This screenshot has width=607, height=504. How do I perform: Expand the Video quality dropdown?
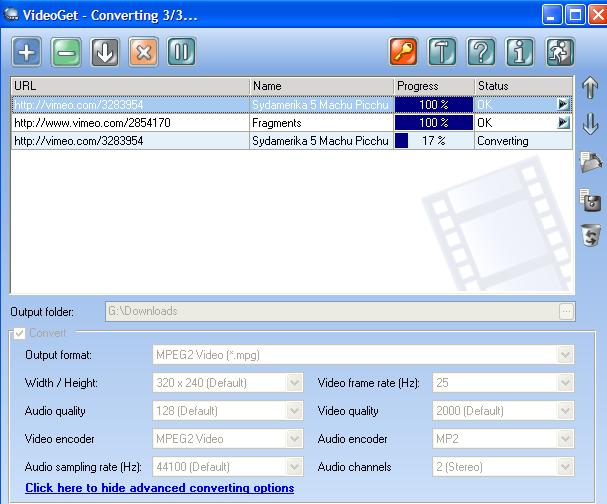(565, 411)
